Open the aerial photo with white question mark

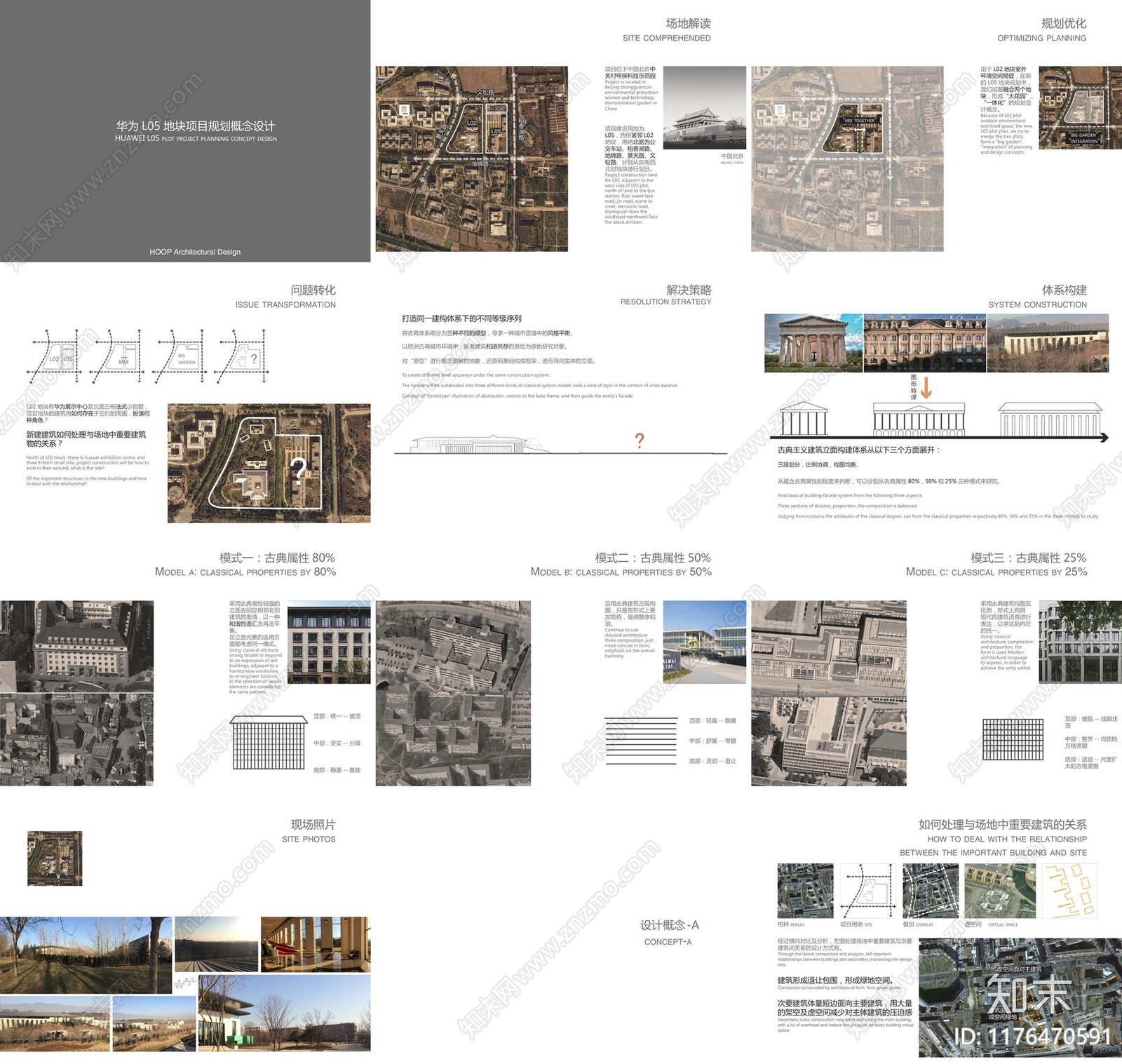point(269,463)
